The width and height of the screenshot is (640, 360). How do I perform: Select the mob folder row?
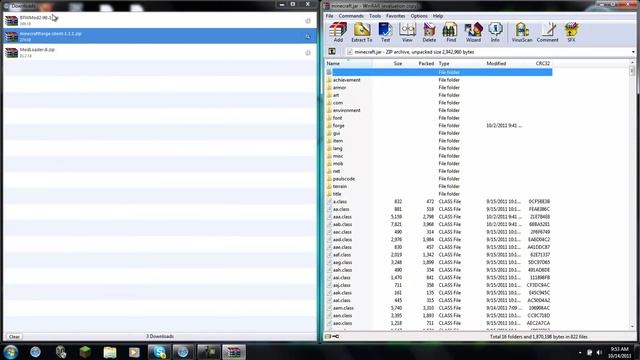coord(439,164)
